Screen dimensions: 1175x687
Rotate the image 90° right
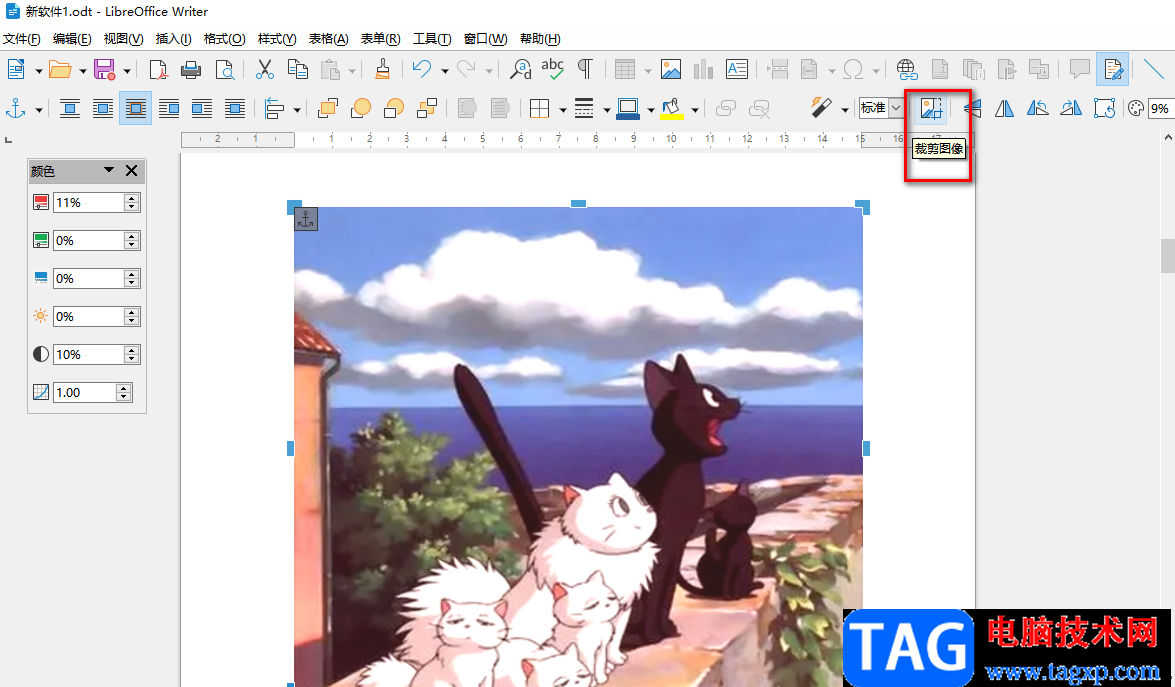point(1071,109)
